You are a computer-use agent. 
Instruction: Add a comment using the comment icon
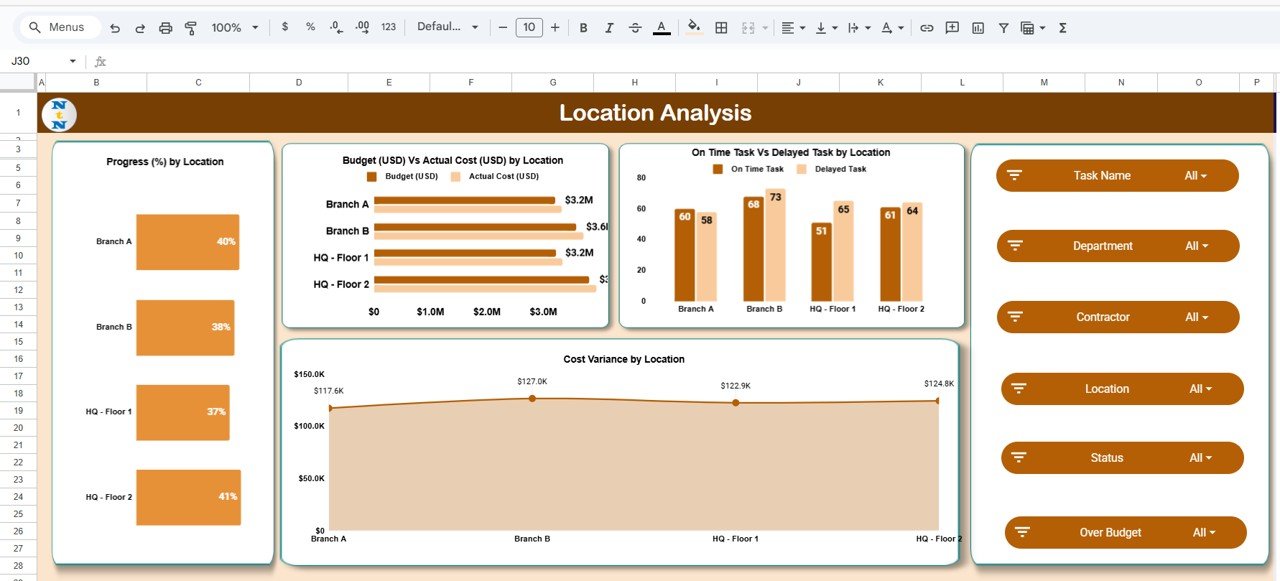point(952,28)
